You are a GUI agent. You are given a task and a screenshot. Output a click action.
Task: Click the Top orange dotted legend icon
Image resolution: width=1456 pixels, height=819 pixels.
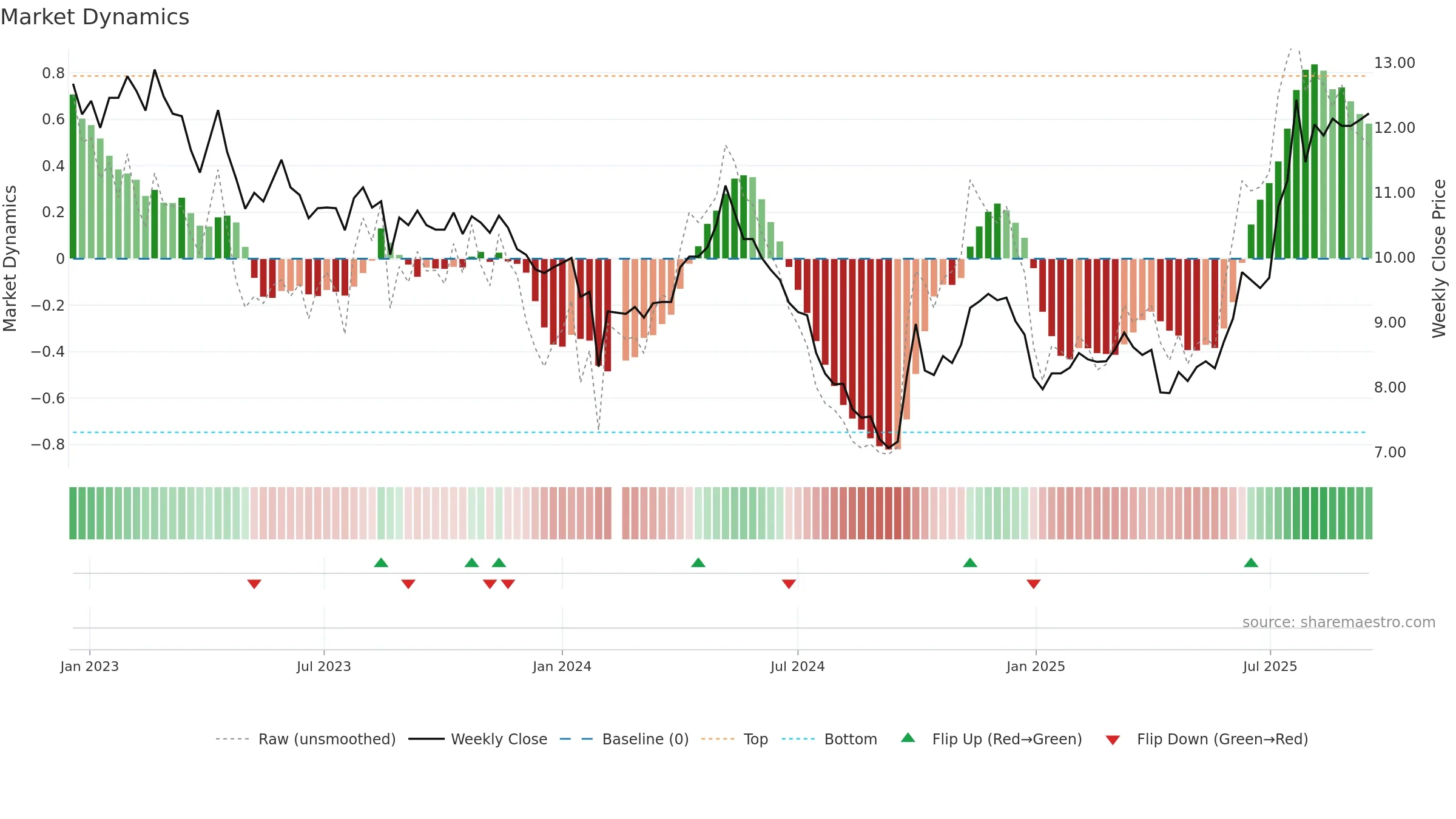pos(718,739)
